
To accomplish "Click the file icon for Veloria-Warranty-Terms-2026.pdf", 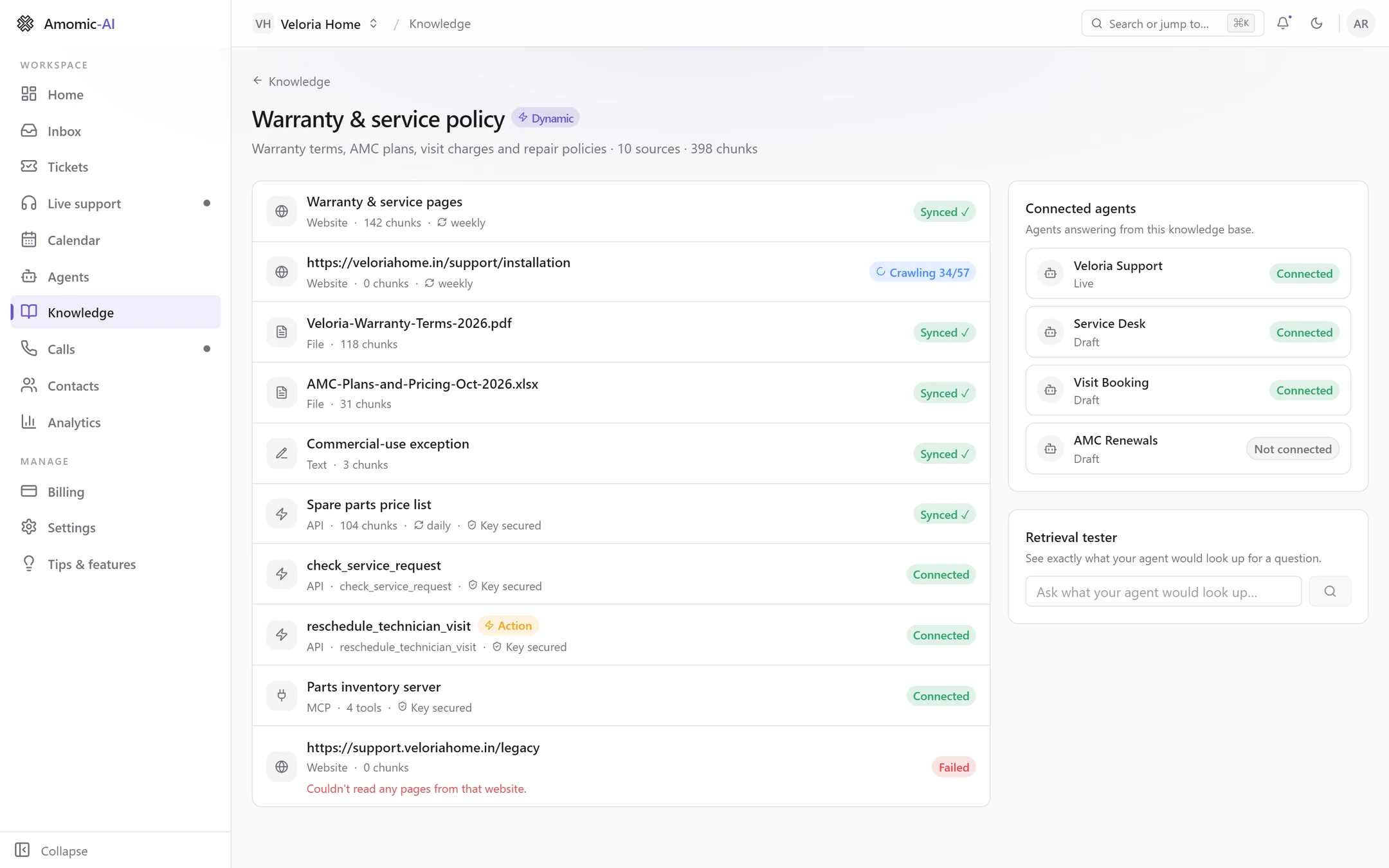I will tap(282, 332).
